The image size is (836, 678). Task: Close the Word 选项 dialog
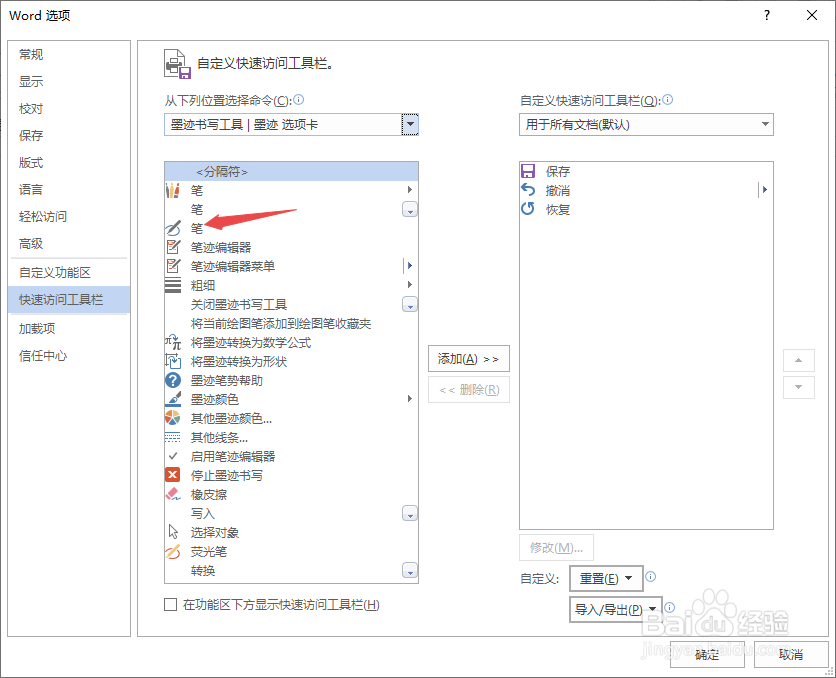coord(812,15)
